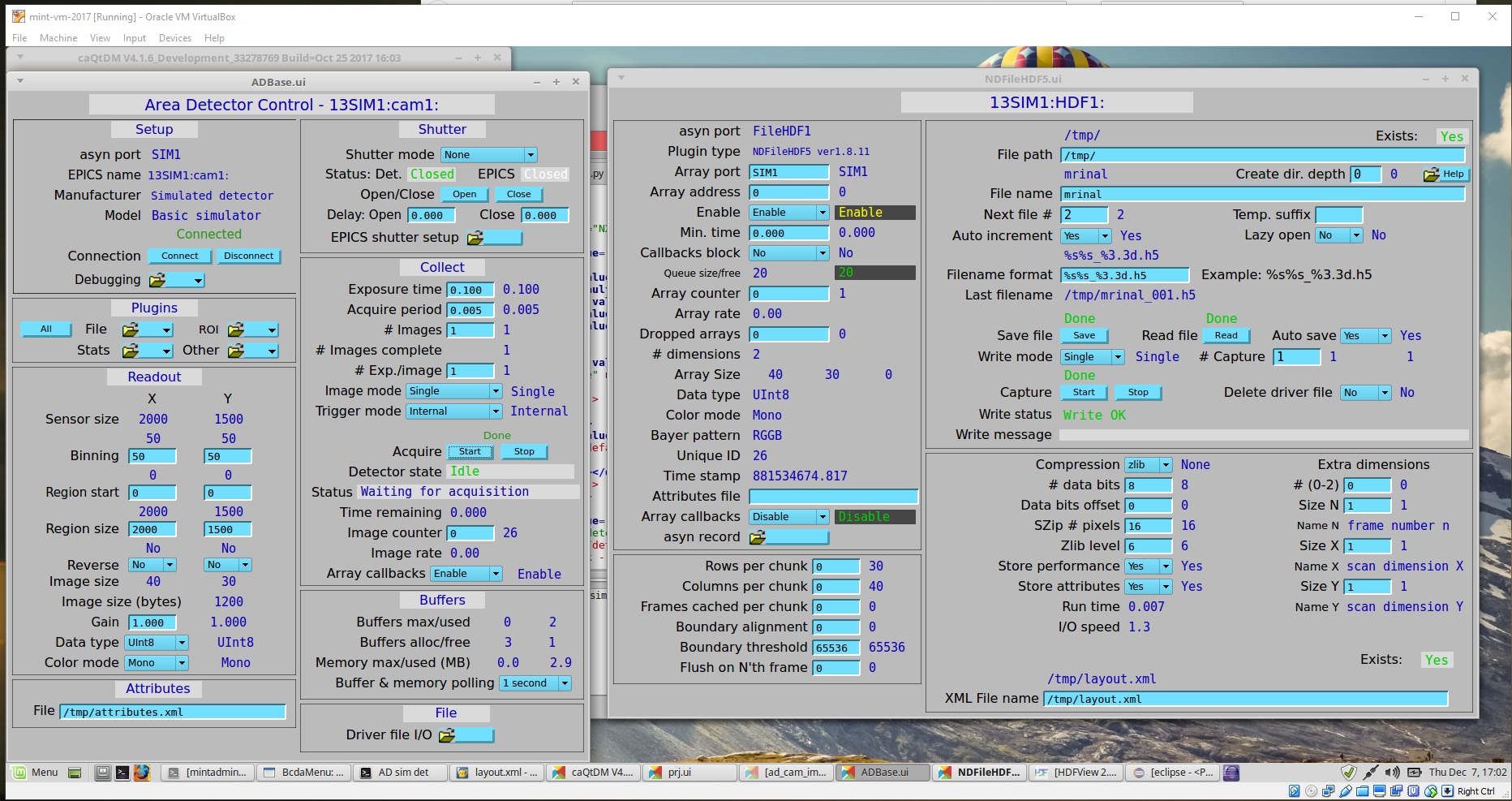Open the Debugging folder menu
Viewport: 1512px width, 801px height.
click(176, 280)
